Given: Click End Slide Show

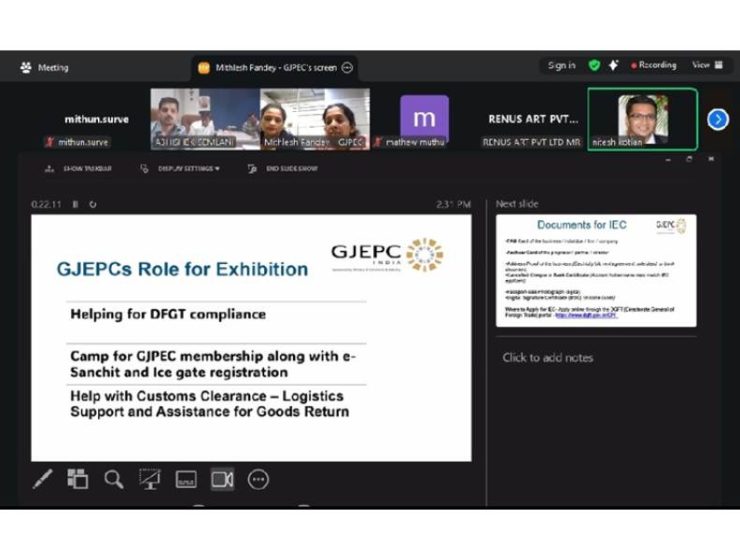Looking at the screenshot, I should pyautogui.click(x=284, y=169).
